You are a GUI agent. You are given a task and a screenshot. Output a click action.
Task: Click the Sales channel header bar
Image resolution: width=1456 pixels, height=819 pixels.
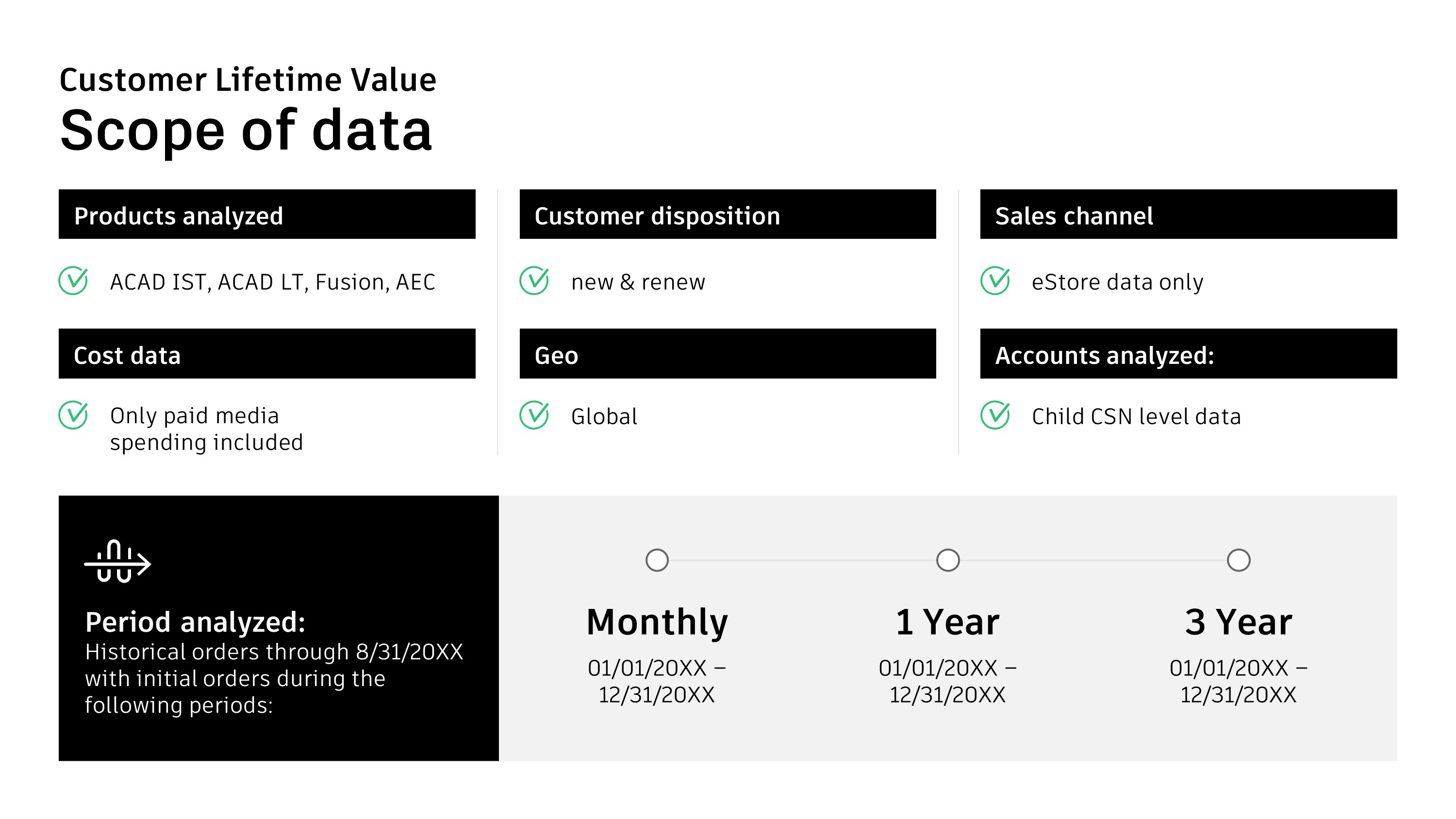pyautogui.click(x=1188, y=214)
